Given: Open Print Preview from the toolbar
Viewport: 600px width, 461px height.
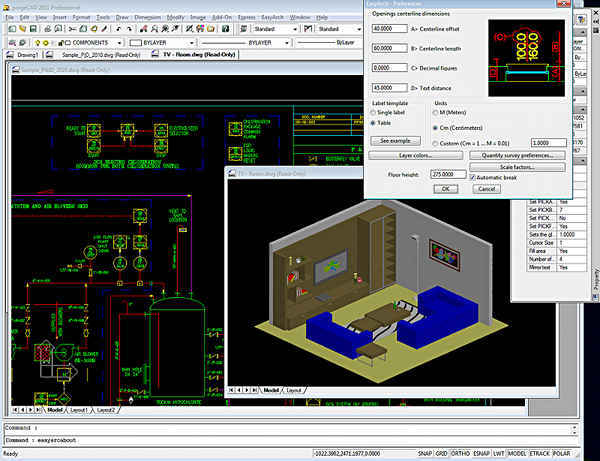Looking at the screenshot, I should click(x=58, y=29).
